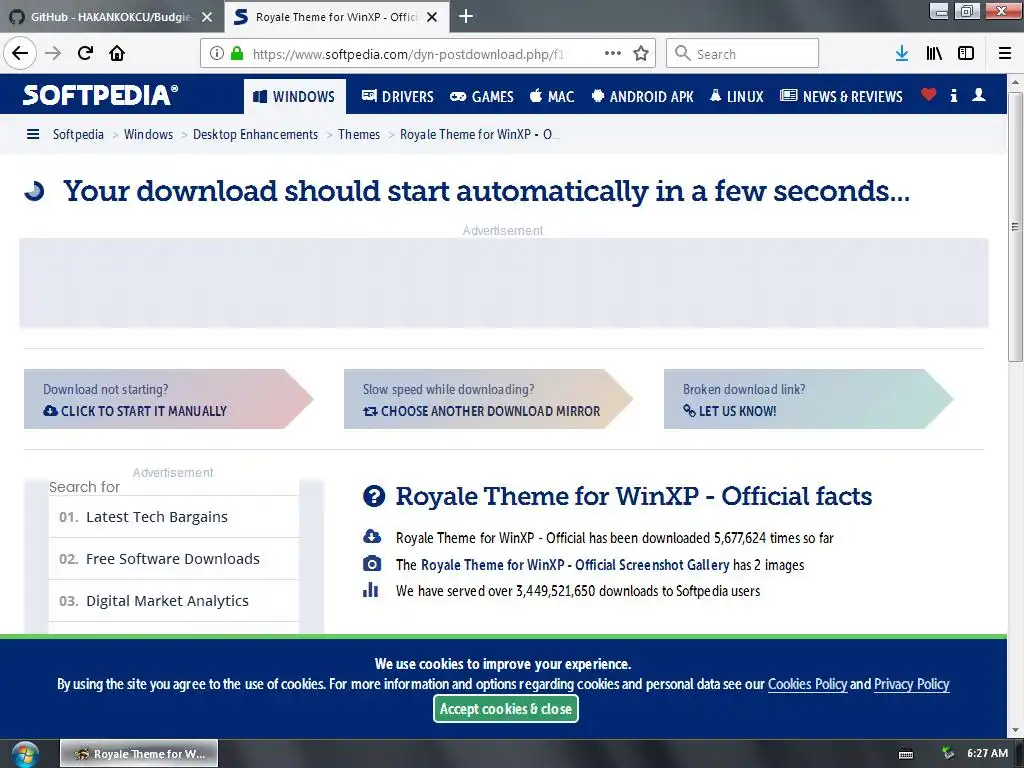Screen dimensions: 1024x768
Task: Click the Softpedia logo
Action: pyautogui.click(x=100, y=95)
